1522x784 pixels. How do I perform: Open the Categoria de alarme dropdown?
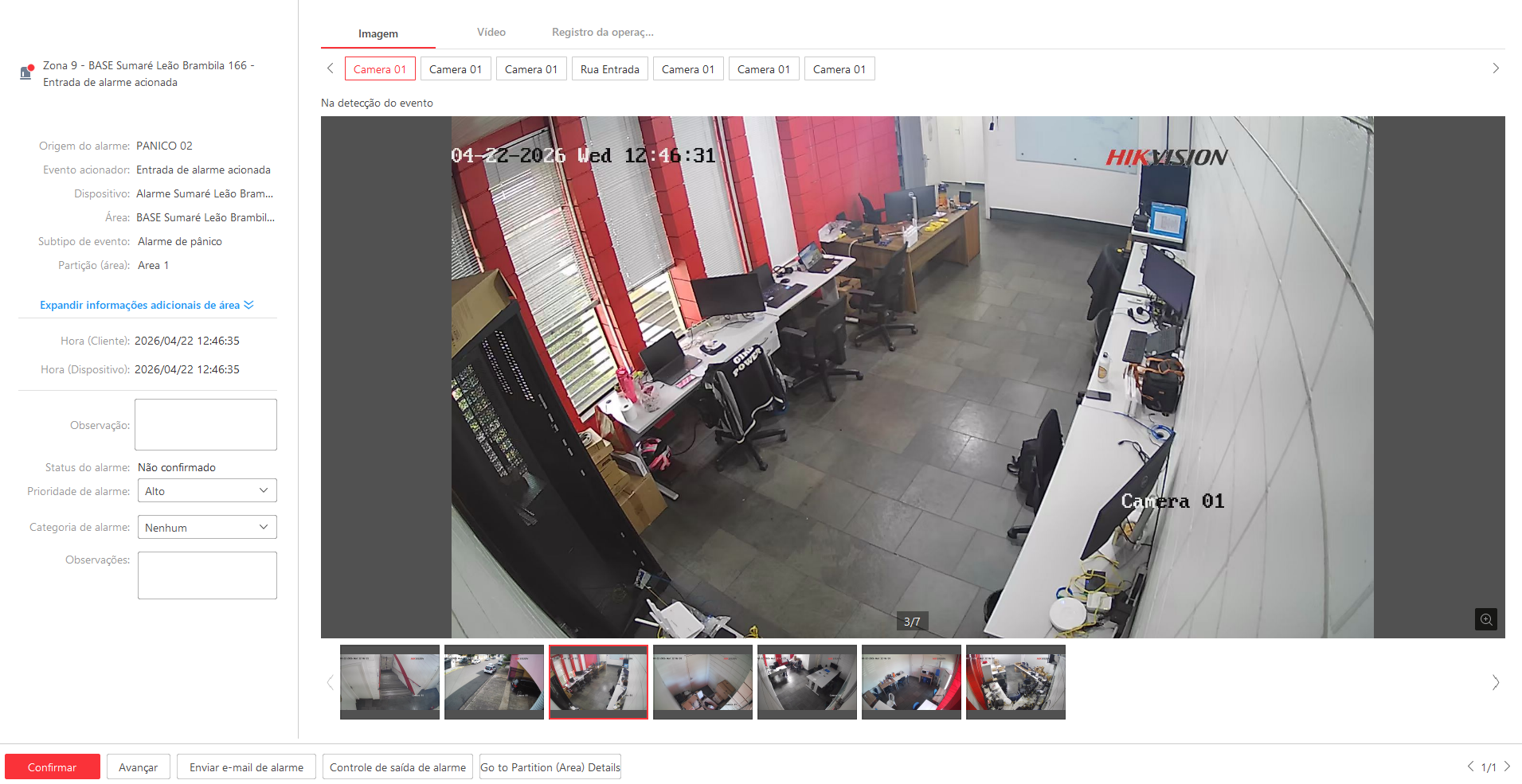(207, 528)
